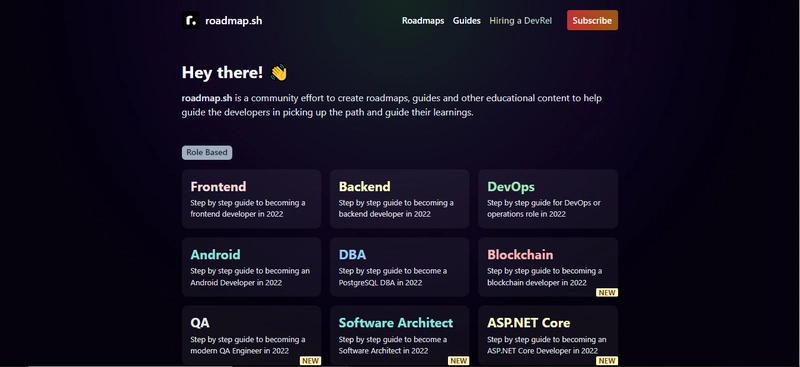Click the Subscribe button
Screen dimensions: 800x367
click(592, 20)
